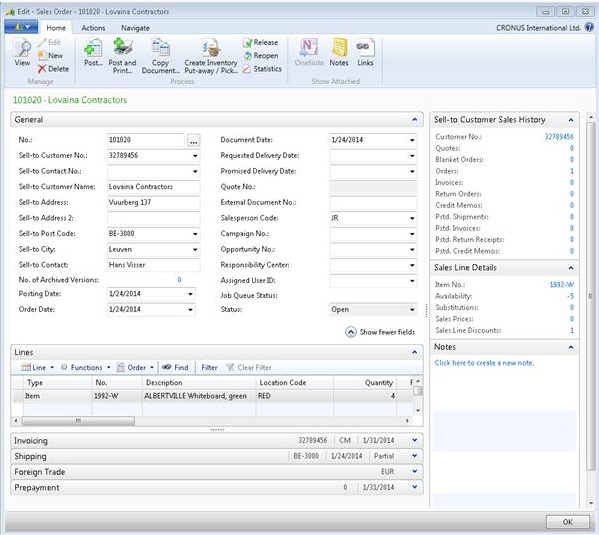Open the help question mark icon
The height and width of the screenshot is (535, 599).
click(589, 27)
